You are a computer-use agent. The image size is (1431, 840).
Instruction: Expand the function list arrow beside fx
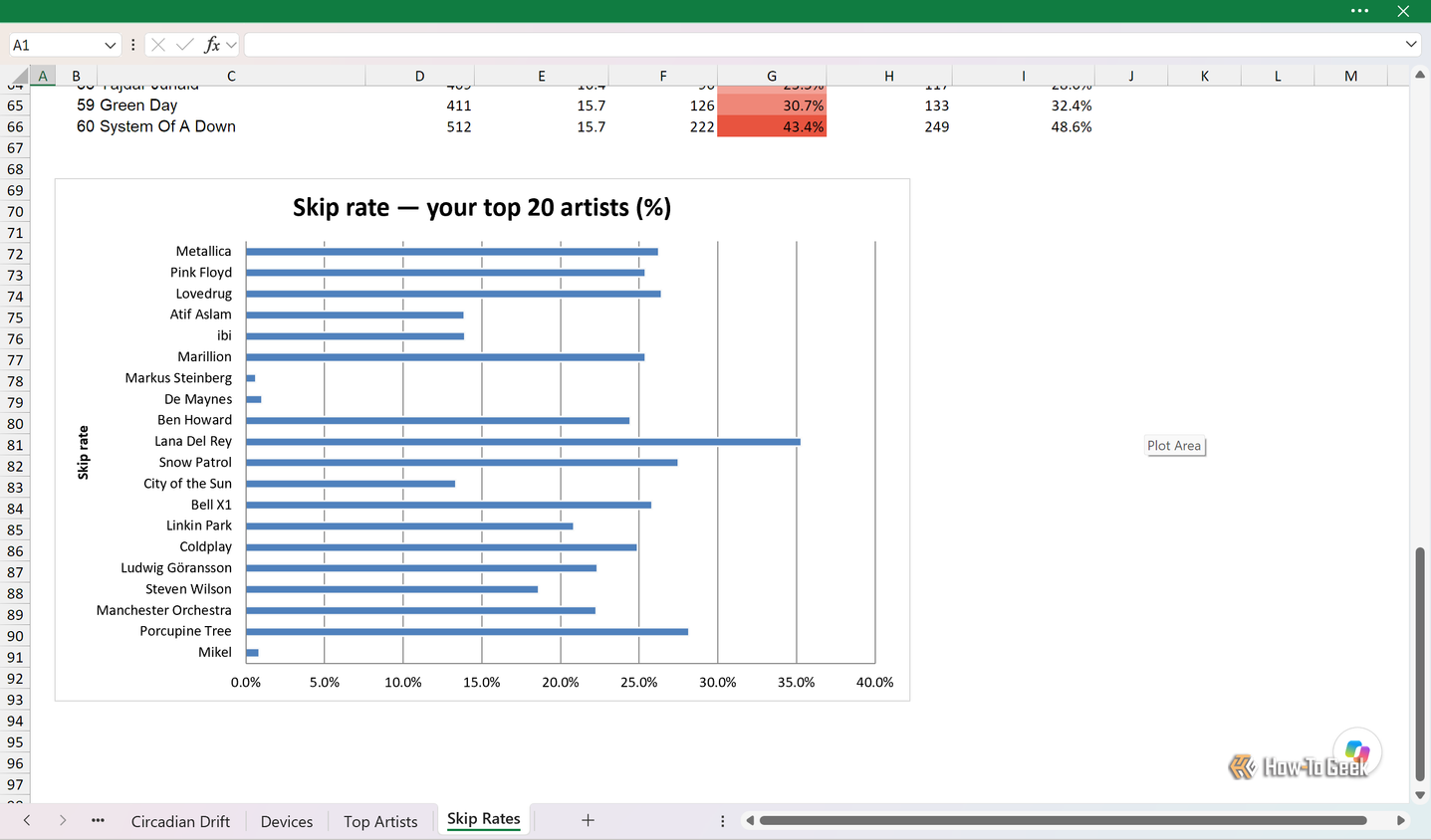pyautogui.click(x=231, y=45)
